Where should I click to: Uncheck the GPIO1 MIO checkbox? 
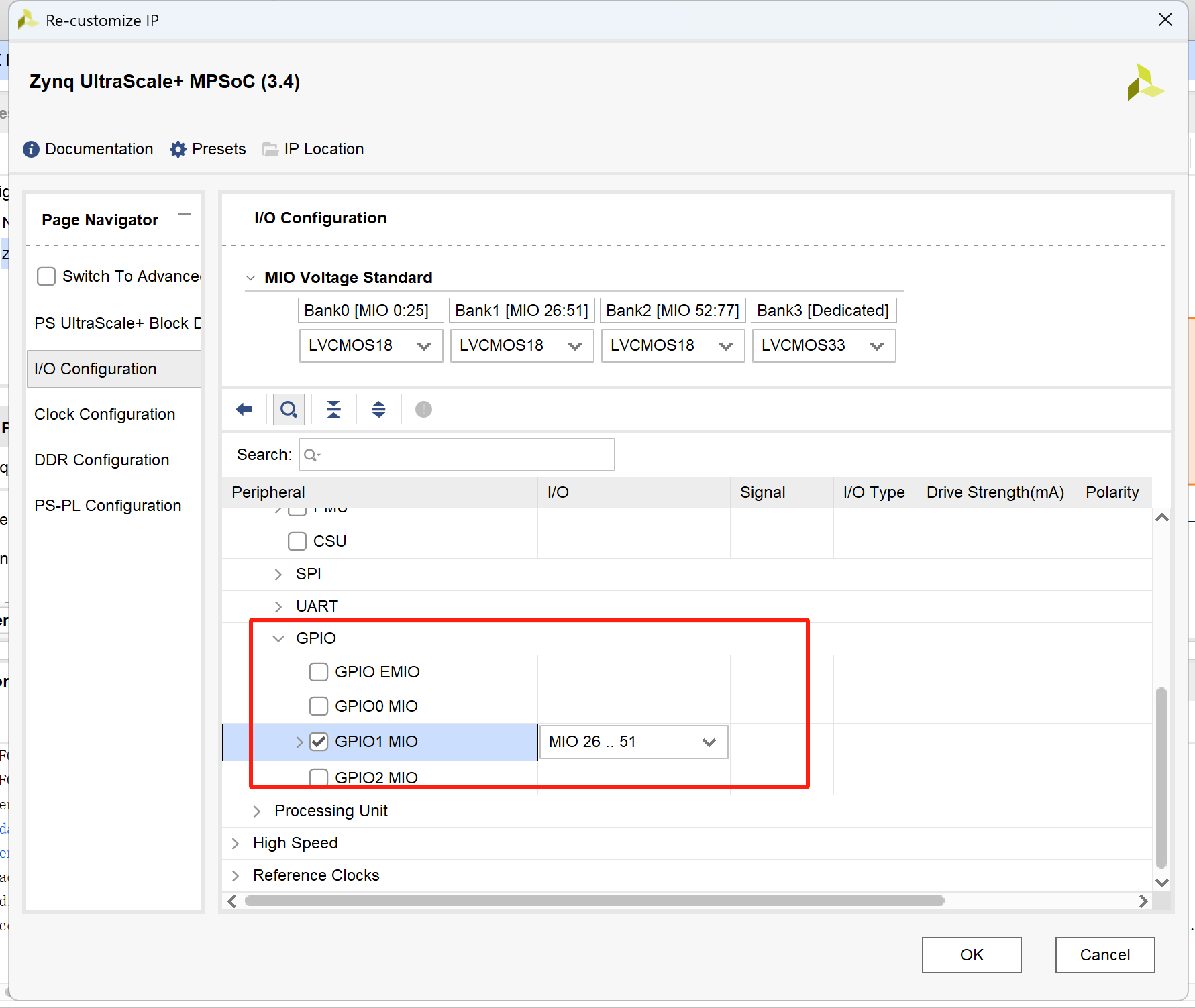click(x=319, y=742)
